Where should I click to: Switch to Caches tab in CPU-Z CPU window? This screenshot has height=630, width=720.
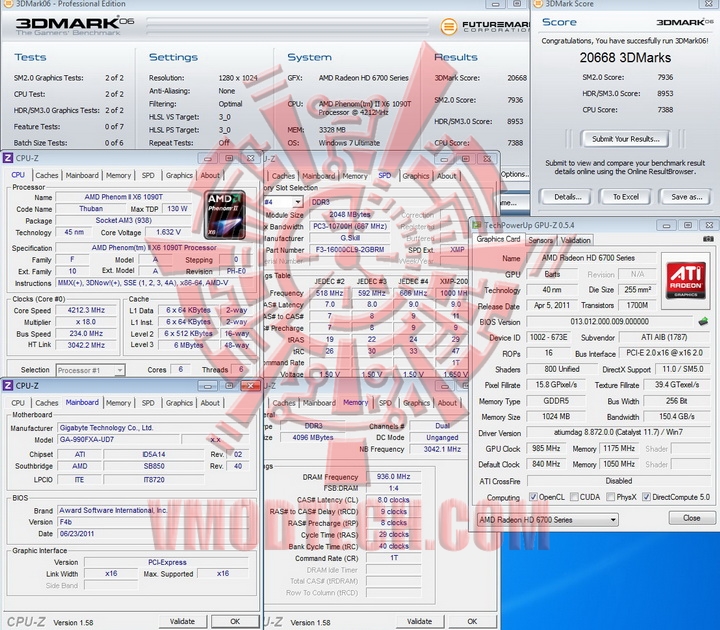[x=47, y=175]
